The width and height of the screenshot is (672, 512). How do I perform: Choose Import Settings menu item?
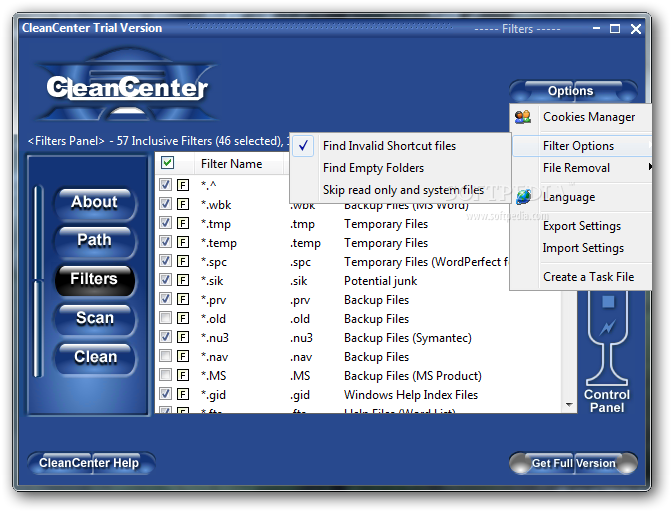(x=582, y=248)
